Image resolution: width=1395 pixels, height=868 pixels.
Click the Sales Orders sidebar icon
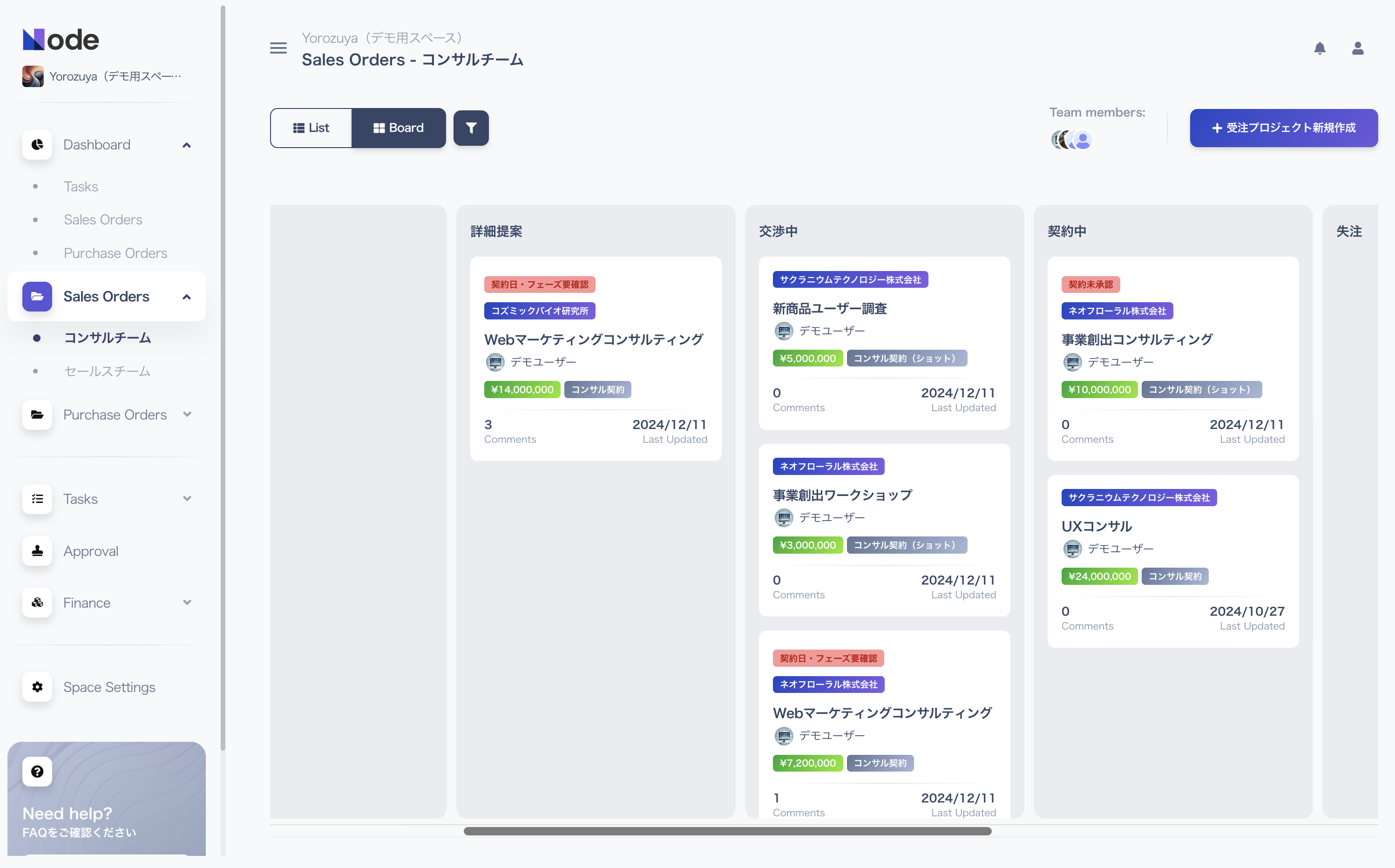(x=37, y=296)
